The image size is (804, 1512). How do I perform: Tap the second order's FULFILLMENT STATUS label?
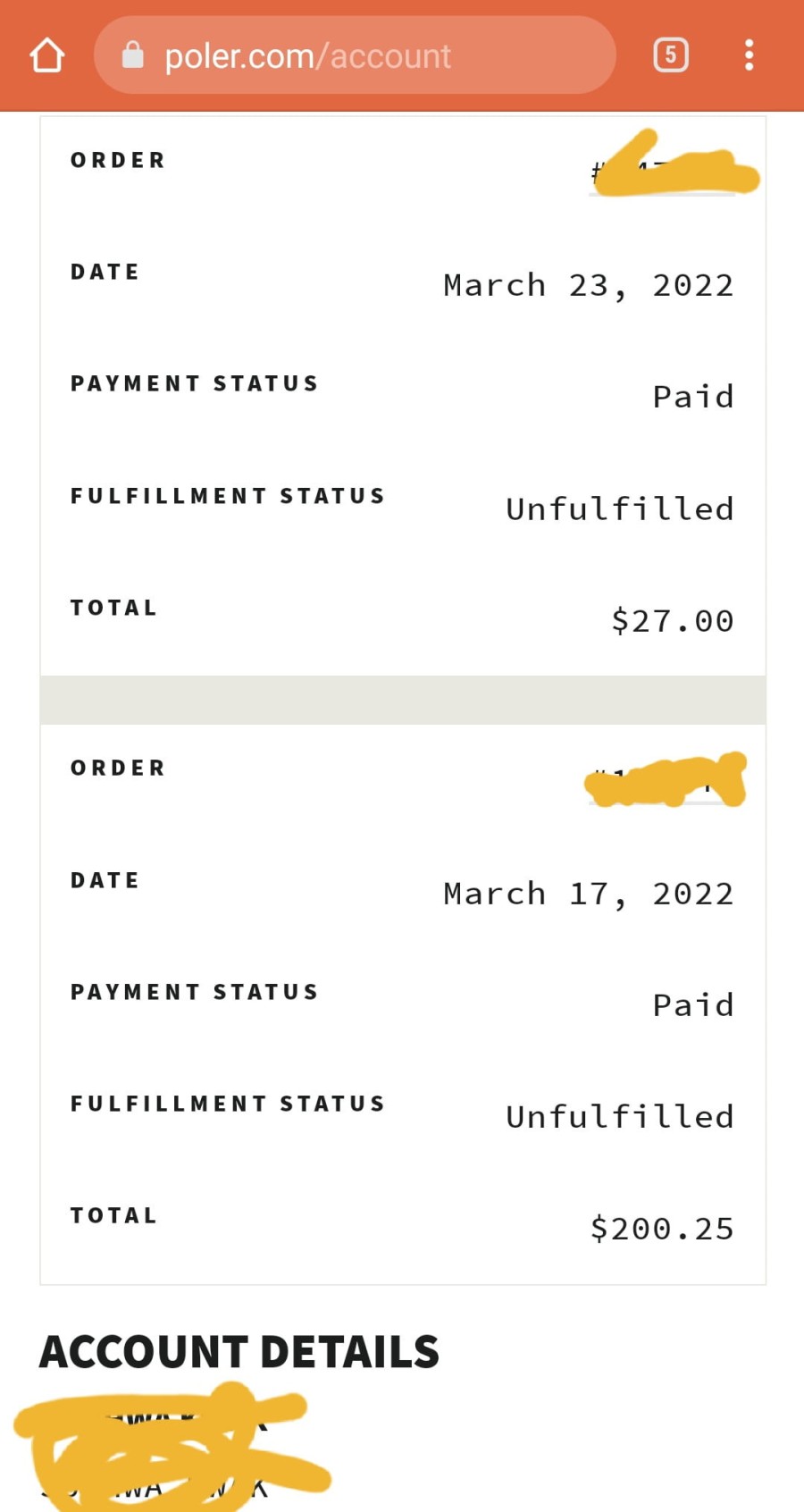(228, 1104)
